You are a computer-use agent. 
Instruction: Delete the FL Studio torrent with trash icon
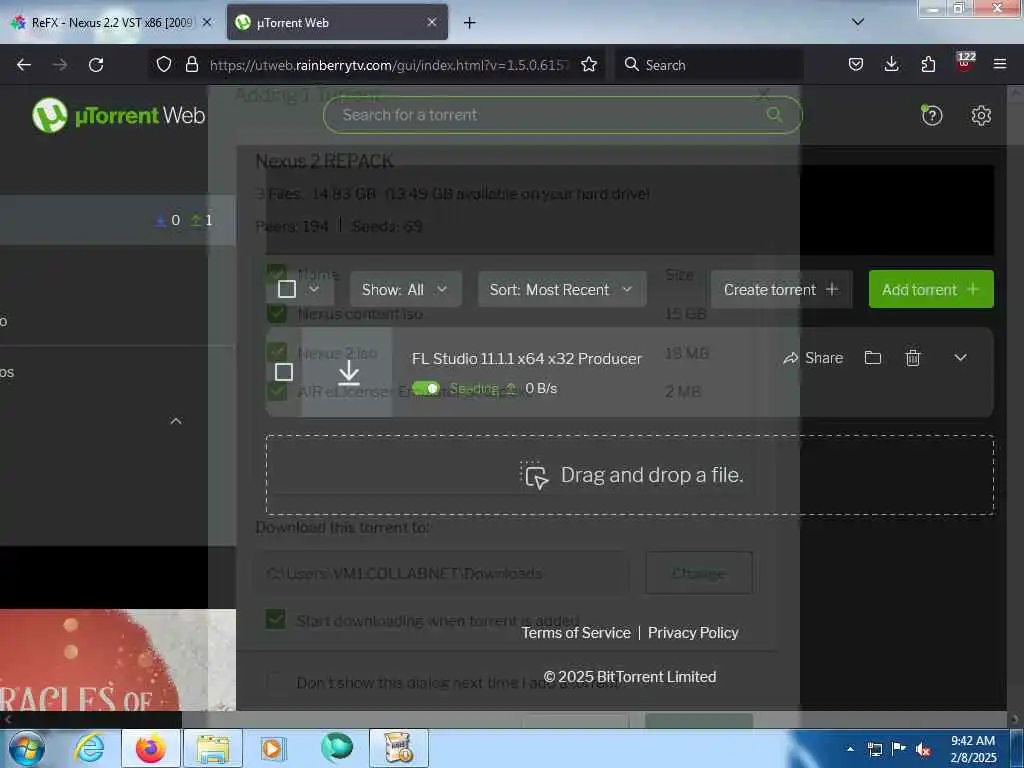pos(912,358)
